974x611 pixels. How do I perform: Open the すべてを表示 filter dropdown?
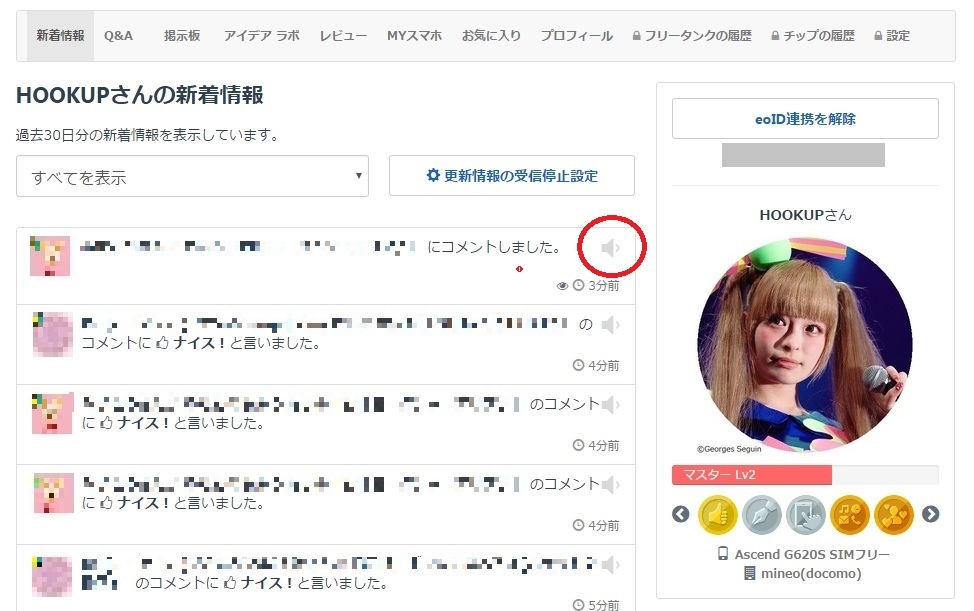(192, 177)
